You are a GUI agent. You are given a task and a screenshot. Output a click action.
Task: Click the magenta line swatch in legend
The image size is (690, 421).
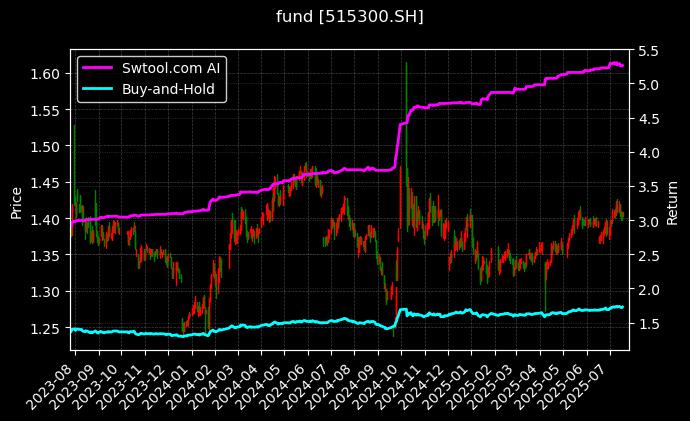(x=101, y=69)
